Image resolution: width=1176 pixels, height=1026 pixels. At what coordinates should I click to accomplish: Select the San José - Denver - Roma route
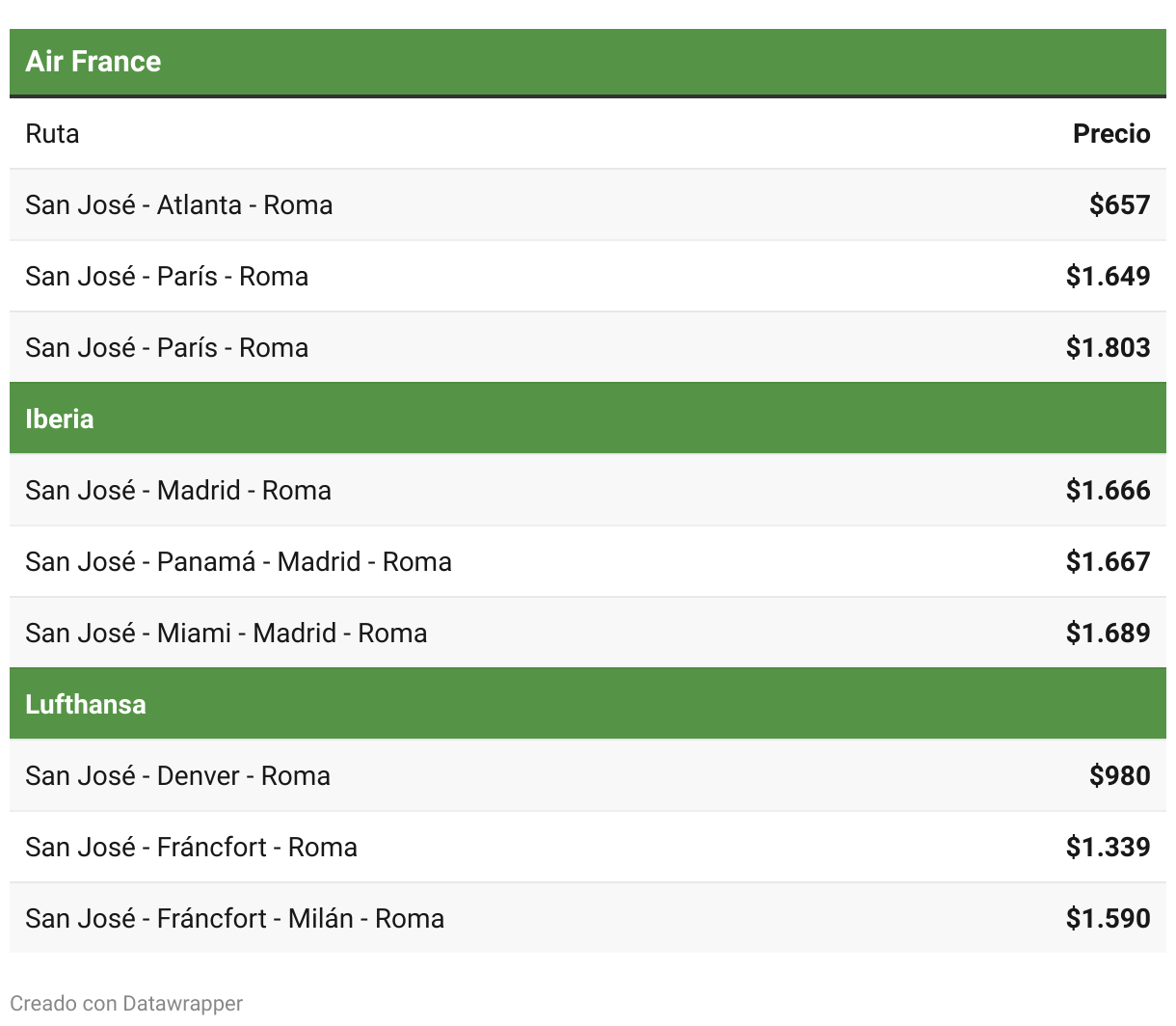(178, 775)
